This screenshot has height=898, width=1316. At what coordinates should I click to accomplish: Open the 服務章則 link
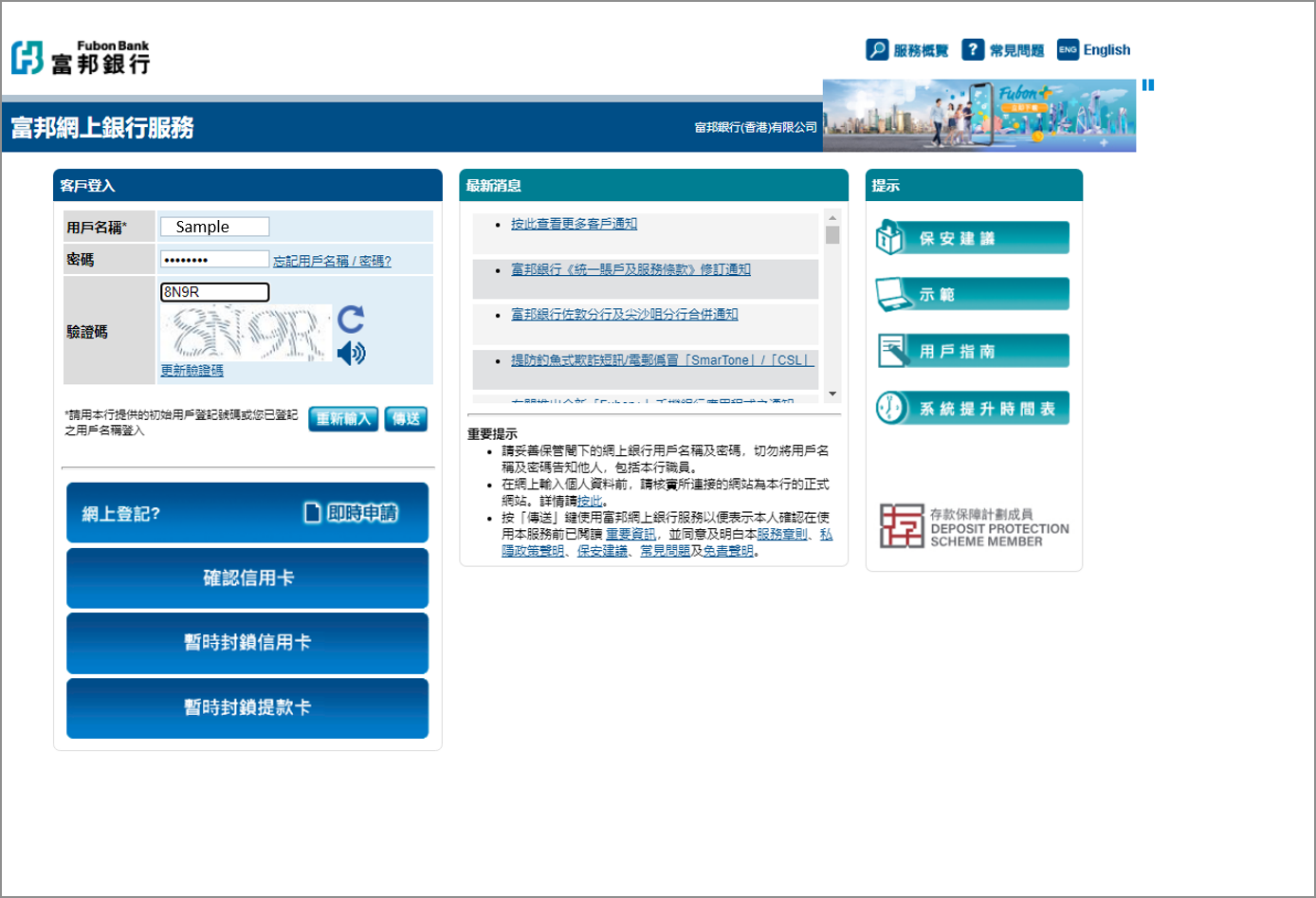[x=782, y=535]
